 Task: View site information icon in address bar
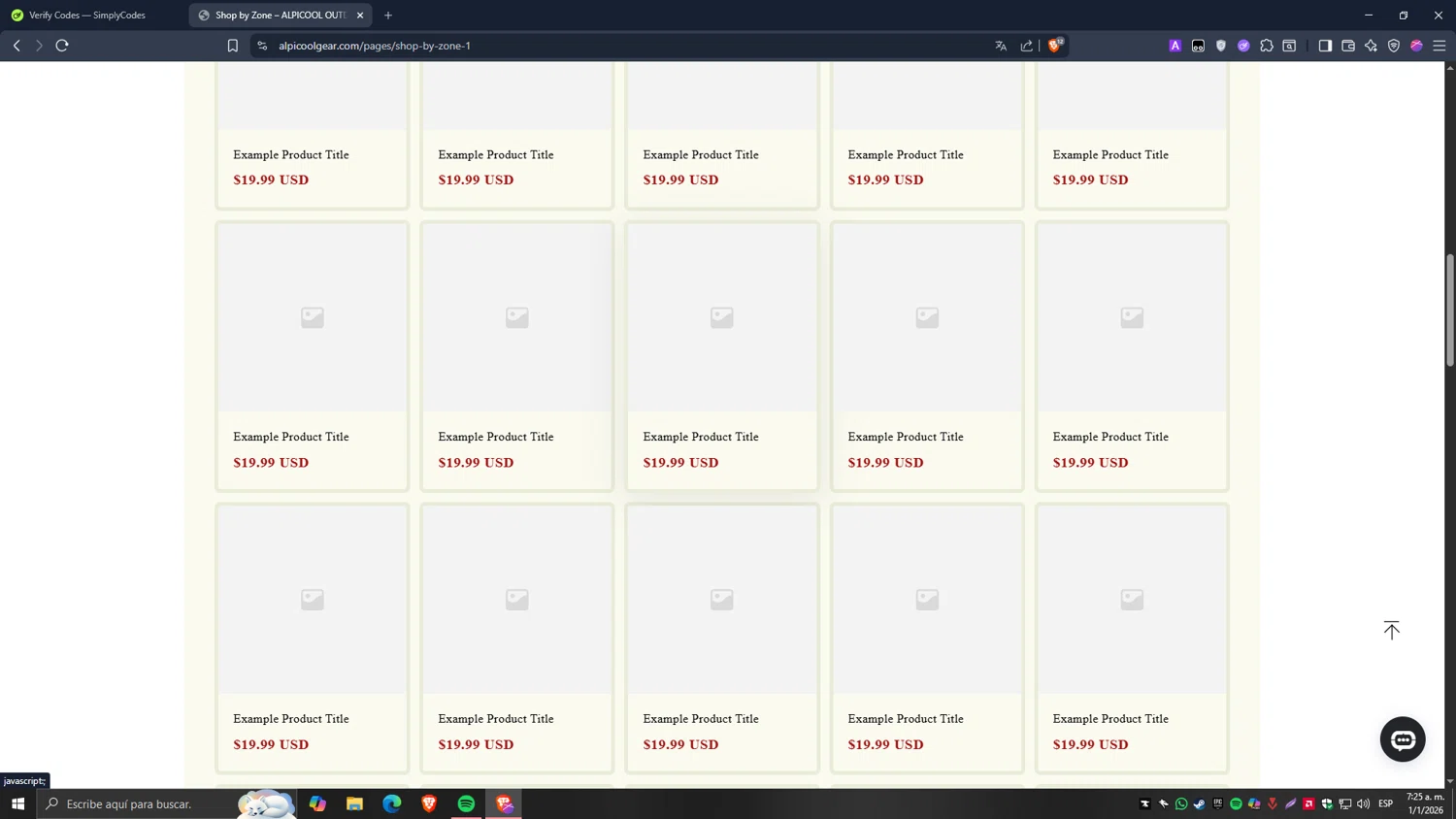pos(262,46)
